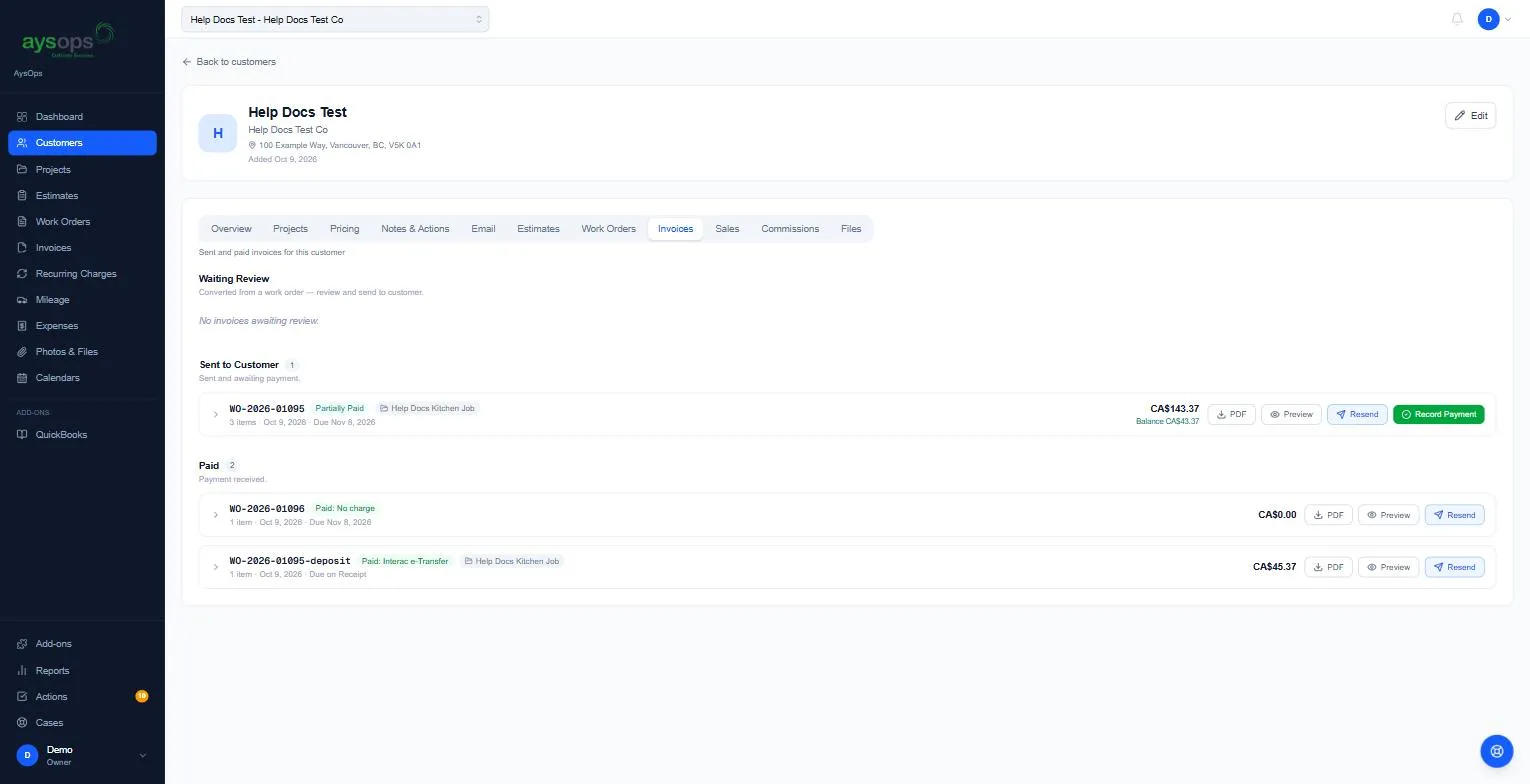Viewport: 1530px width, 784px height.
Task: Open Expenses in the sidebar
Action: coord(82,326)
